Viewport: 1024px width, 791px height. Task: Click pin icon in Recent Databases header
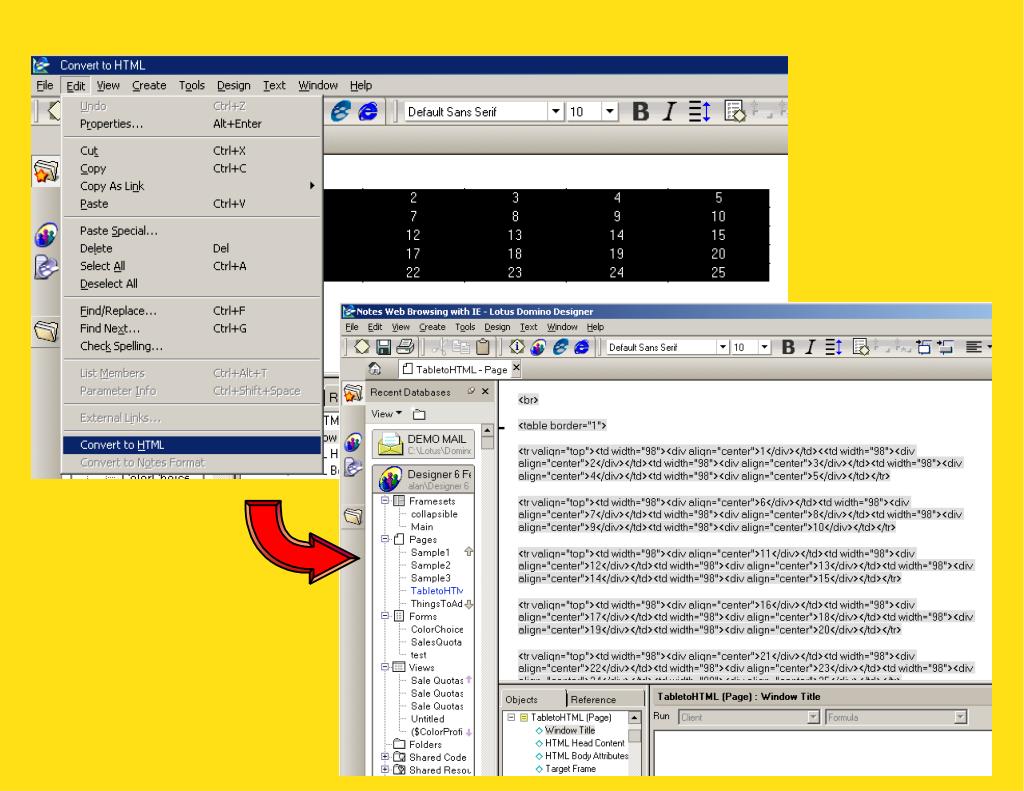[470, 391]
